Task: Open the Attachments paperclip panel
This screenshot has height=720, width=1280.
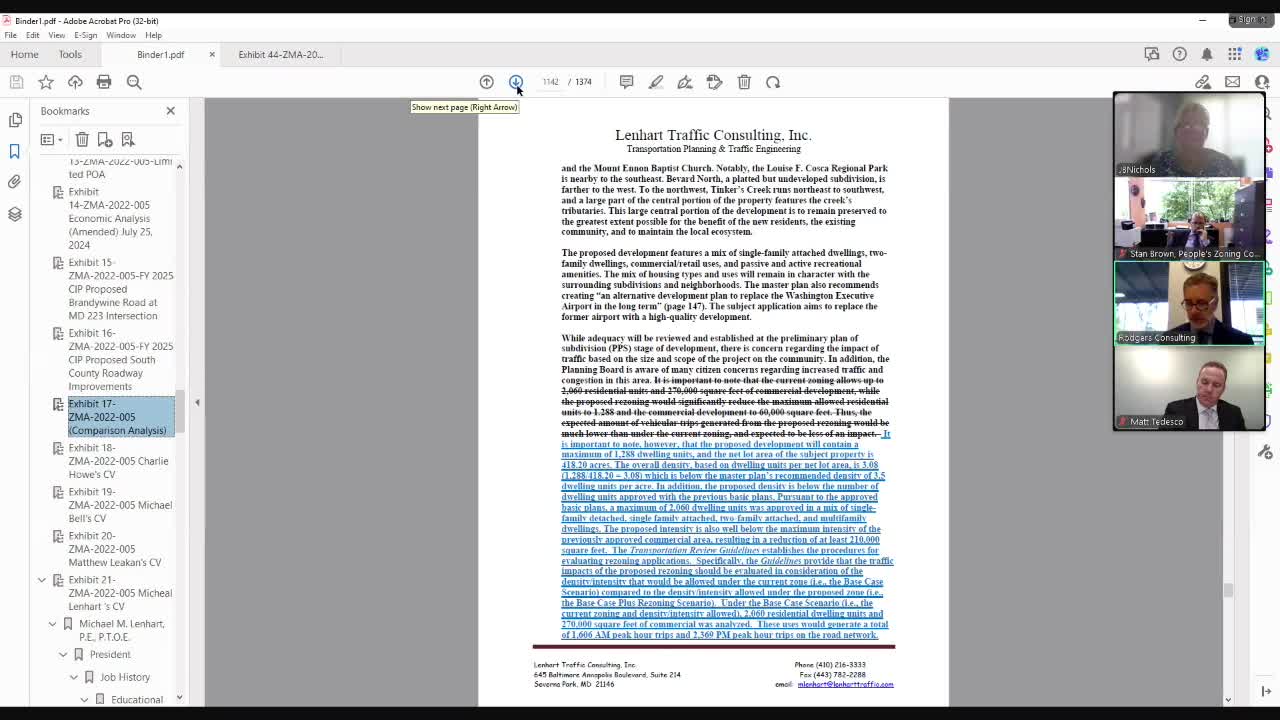Action: [x=15, y=182]
